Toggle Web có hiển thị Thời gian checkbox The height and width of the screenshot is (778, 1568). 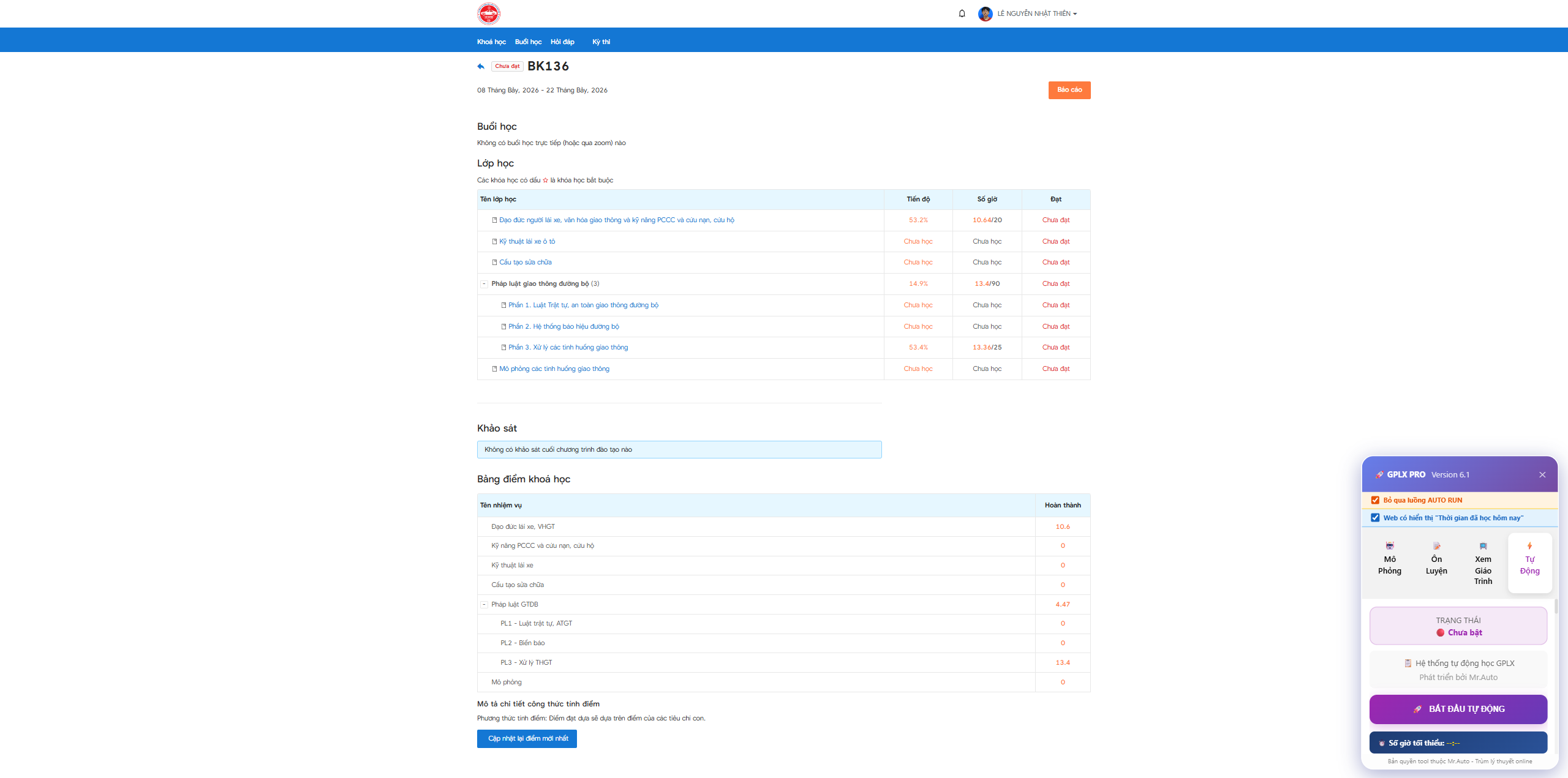(x=1375, y=518)
